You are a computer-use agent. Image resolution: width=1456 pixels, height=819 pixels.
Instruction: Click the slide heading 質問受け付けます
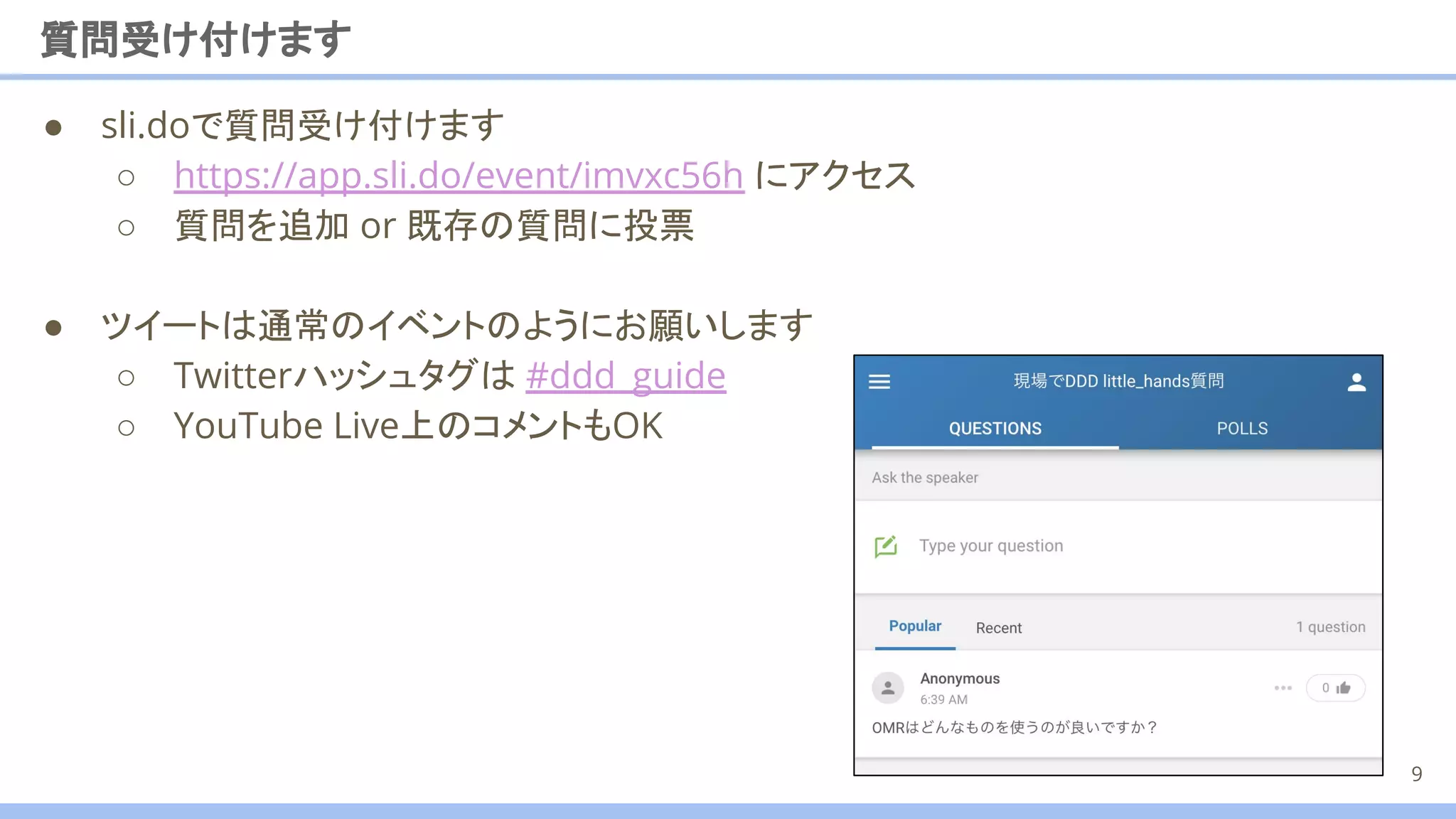coord(196,39)
